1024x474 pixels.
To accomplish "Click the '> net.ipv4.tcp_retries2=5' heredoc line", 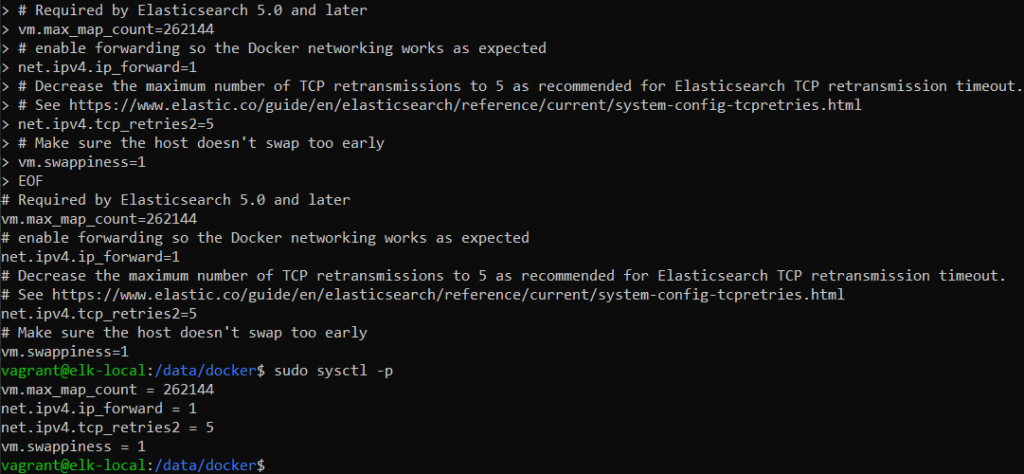I will pyautogui.click(x=108, y=124).
